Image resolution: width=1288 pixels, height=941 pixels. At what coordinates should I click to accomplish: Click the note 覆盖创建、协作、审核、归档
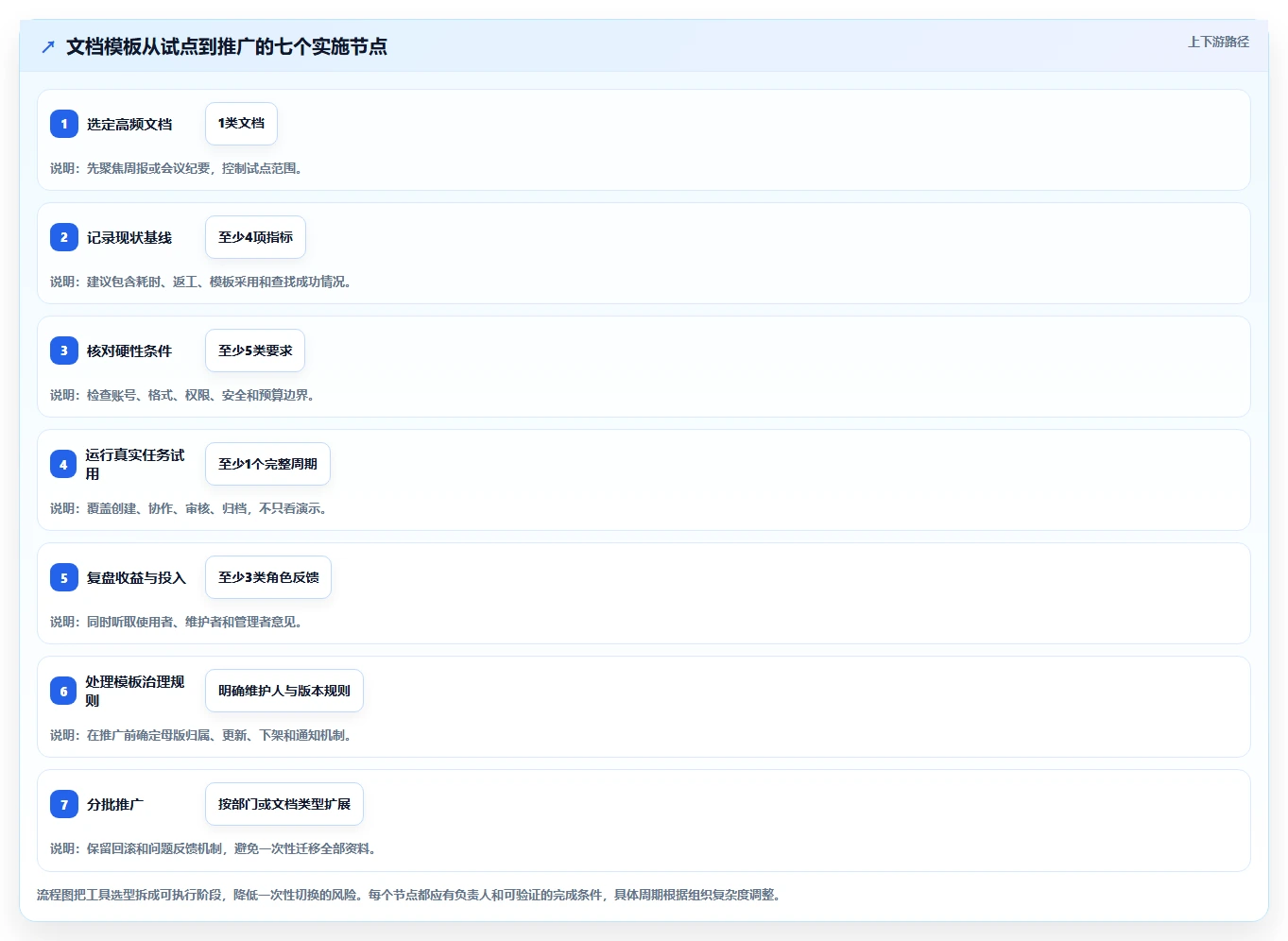tap(188, 508)
